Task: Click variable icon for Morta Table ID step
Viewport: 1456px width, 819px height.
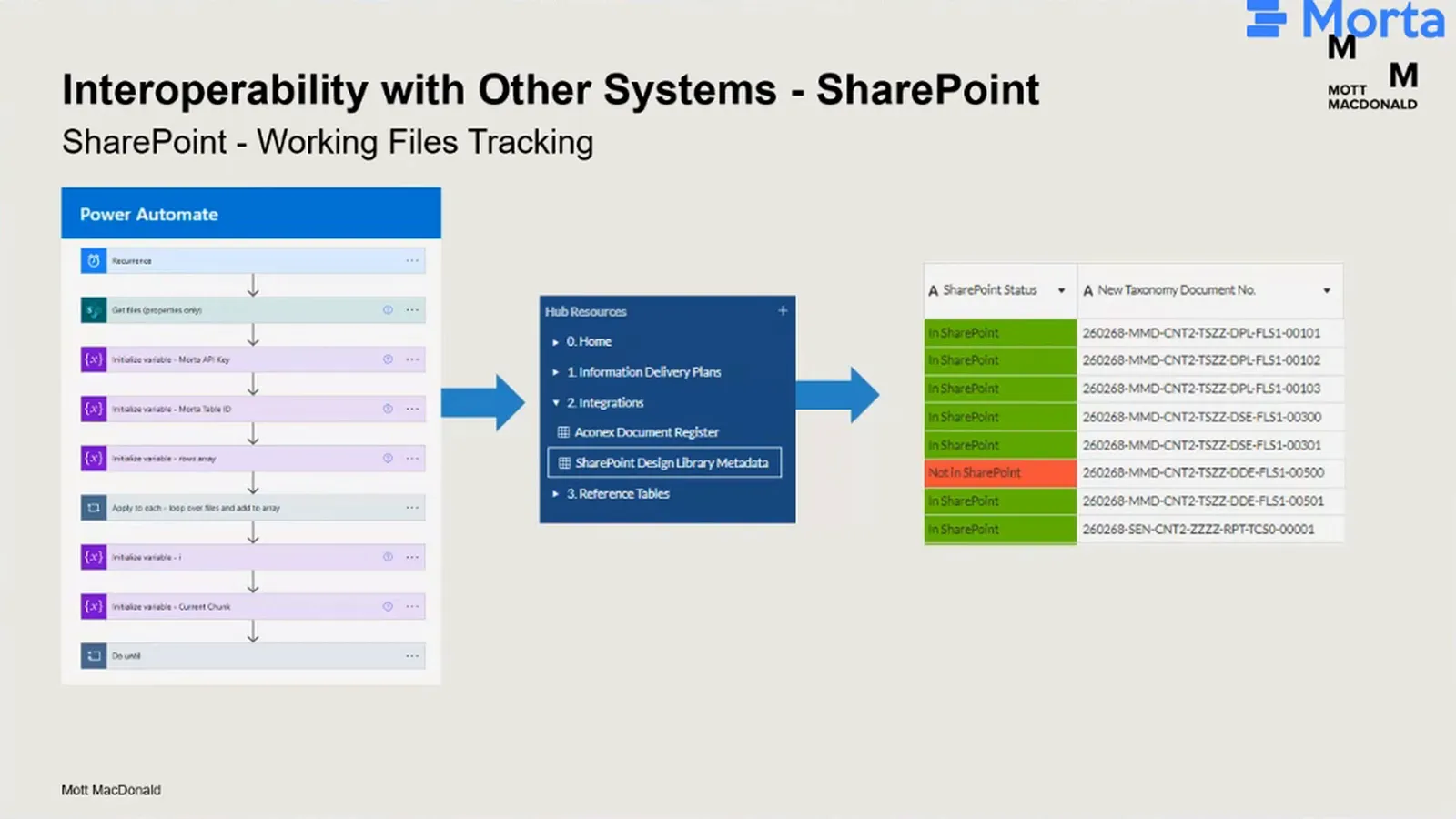Action: [94, 409]
